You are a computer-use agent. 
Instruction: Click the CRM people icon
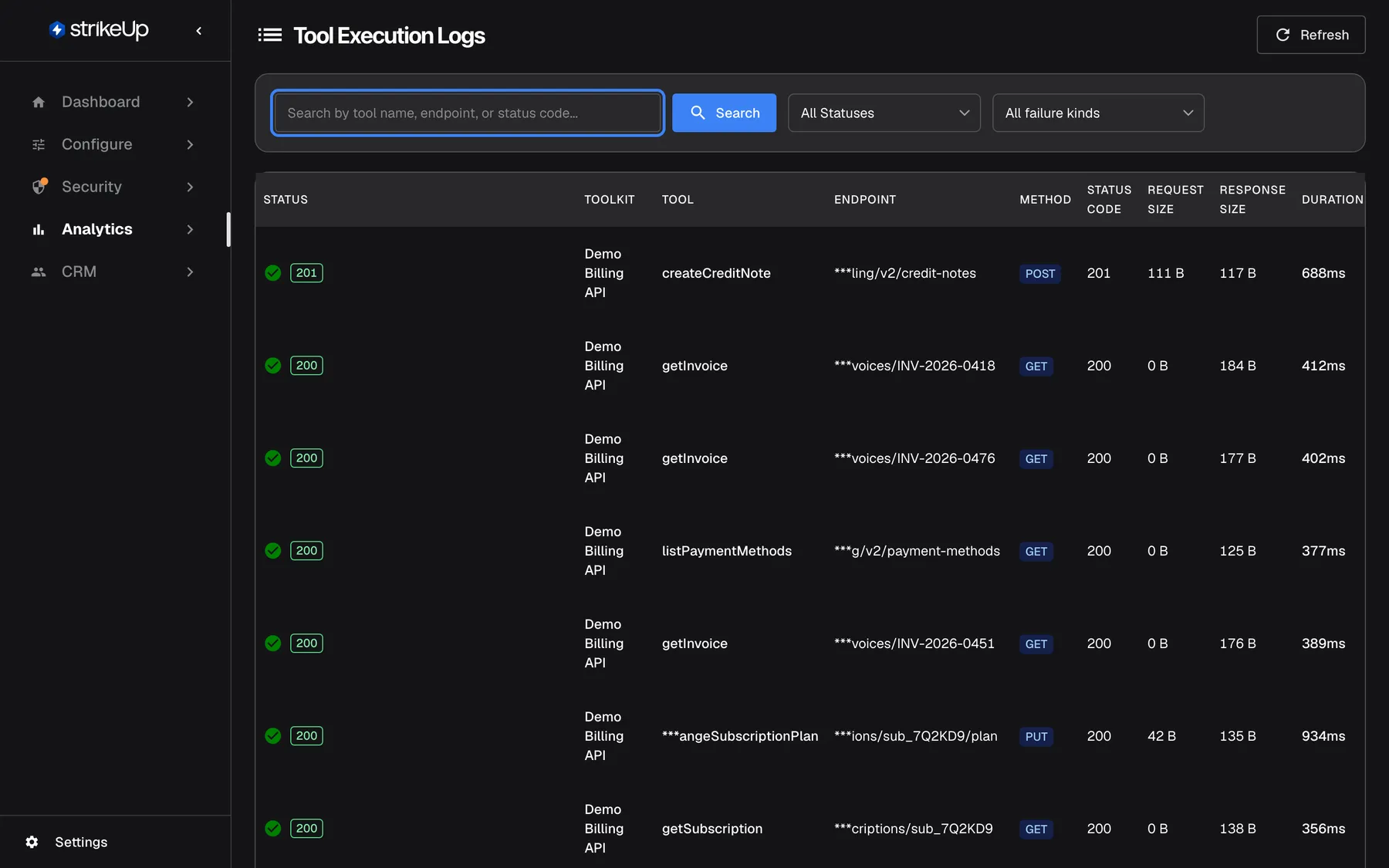point(39,272)
